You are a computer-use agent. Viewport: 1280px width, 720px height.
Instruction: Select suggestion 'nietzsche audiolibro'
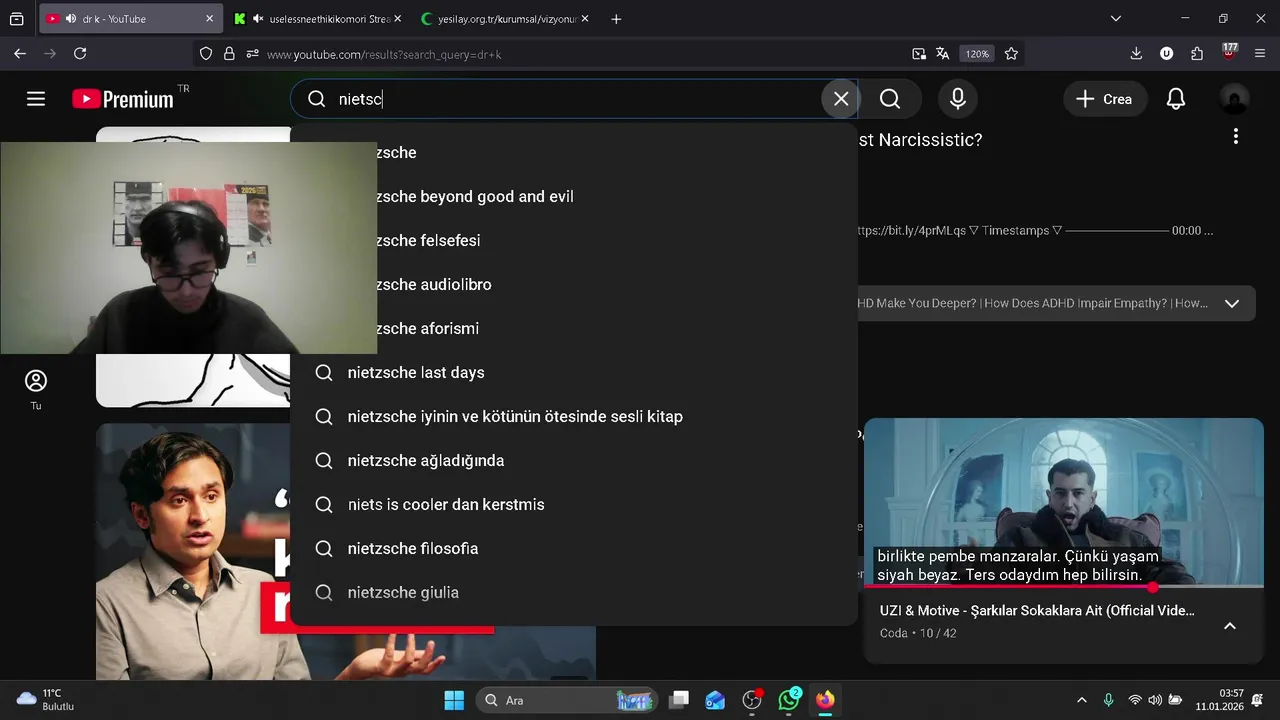[574, 285]
